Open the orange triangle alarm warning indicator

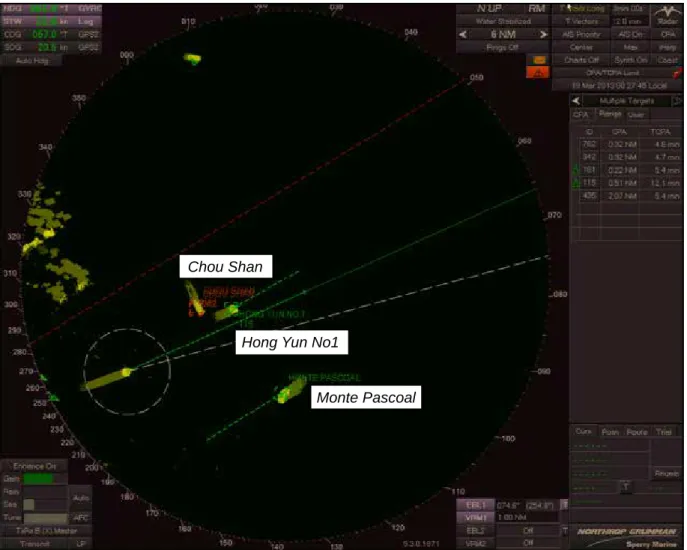[538, 72]
